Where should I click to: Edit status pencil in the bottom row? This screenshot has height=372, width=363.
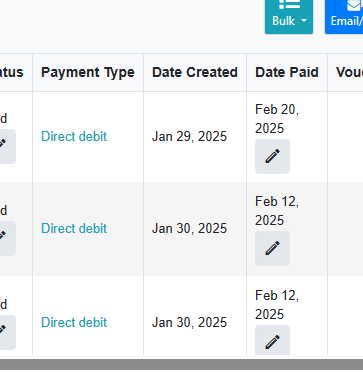(x=7, y=332)
